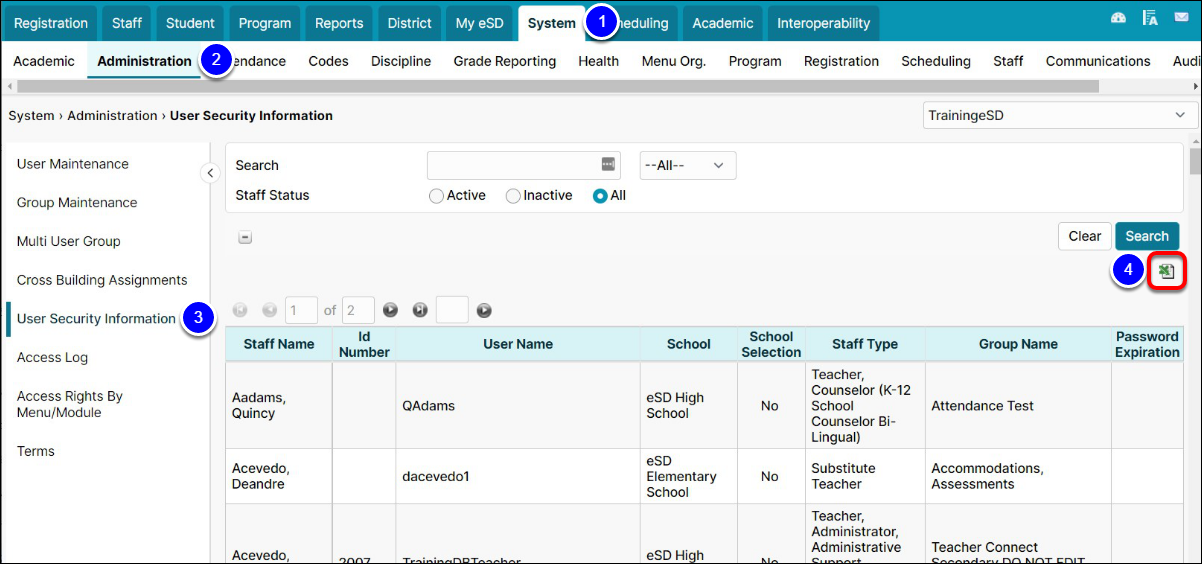Sort by the User Name column header

coord(518,344)
